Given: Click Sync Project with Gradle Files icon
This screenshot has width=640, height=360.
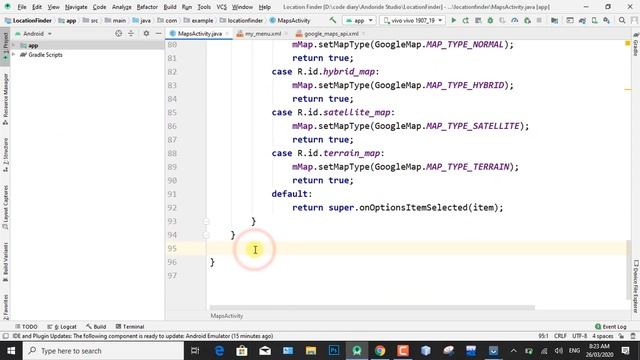Looking at the screenshot, I should (x=582, y=20).
